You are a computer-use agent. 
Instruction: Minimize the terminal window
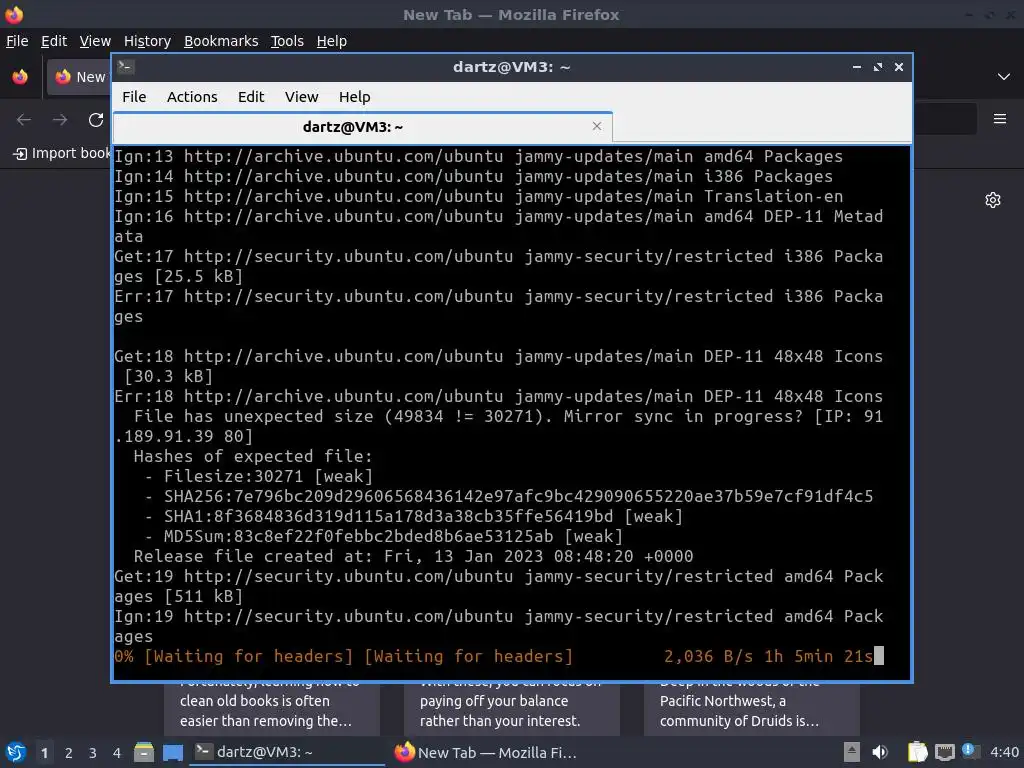pyautogui.click(x=856, y=67)
